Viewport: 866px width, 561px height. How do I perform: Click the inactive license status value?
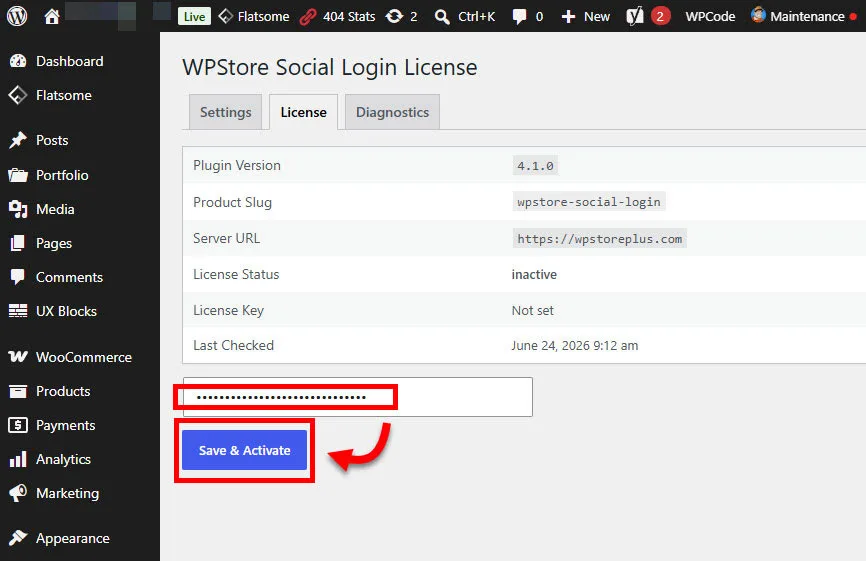point(534,274)
